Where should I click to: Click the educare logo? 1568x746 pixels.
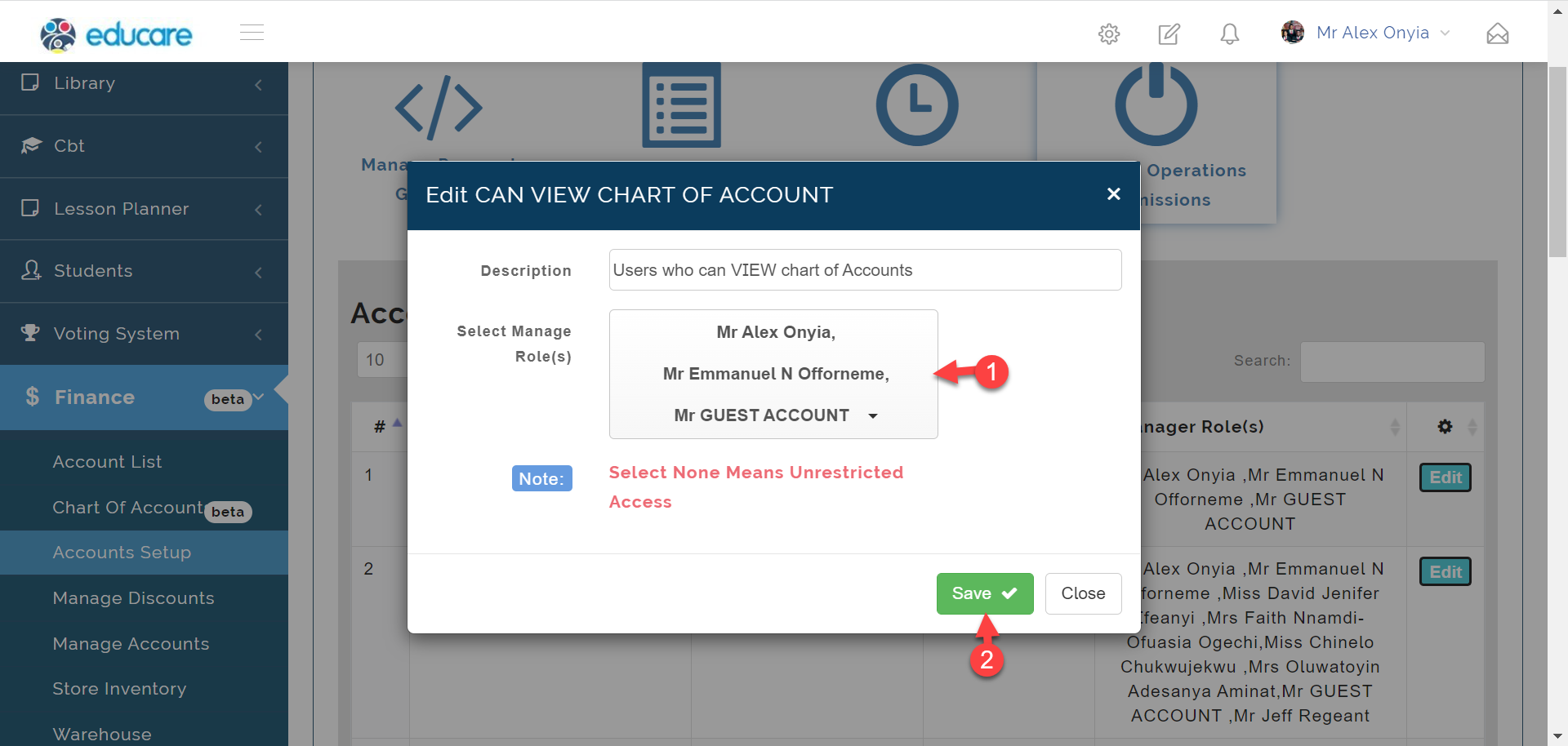point(116,34)
